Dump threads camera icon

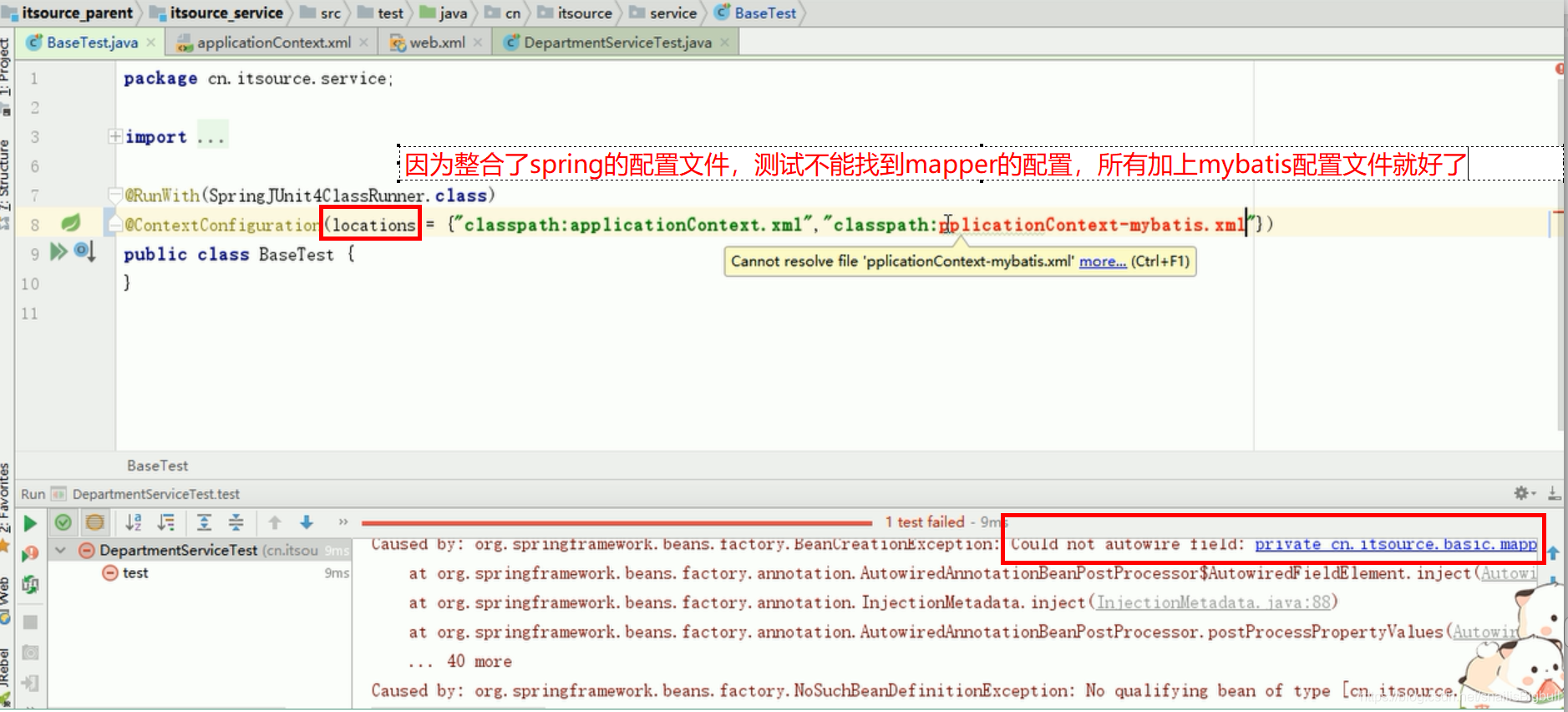click(x=30, y=652)
